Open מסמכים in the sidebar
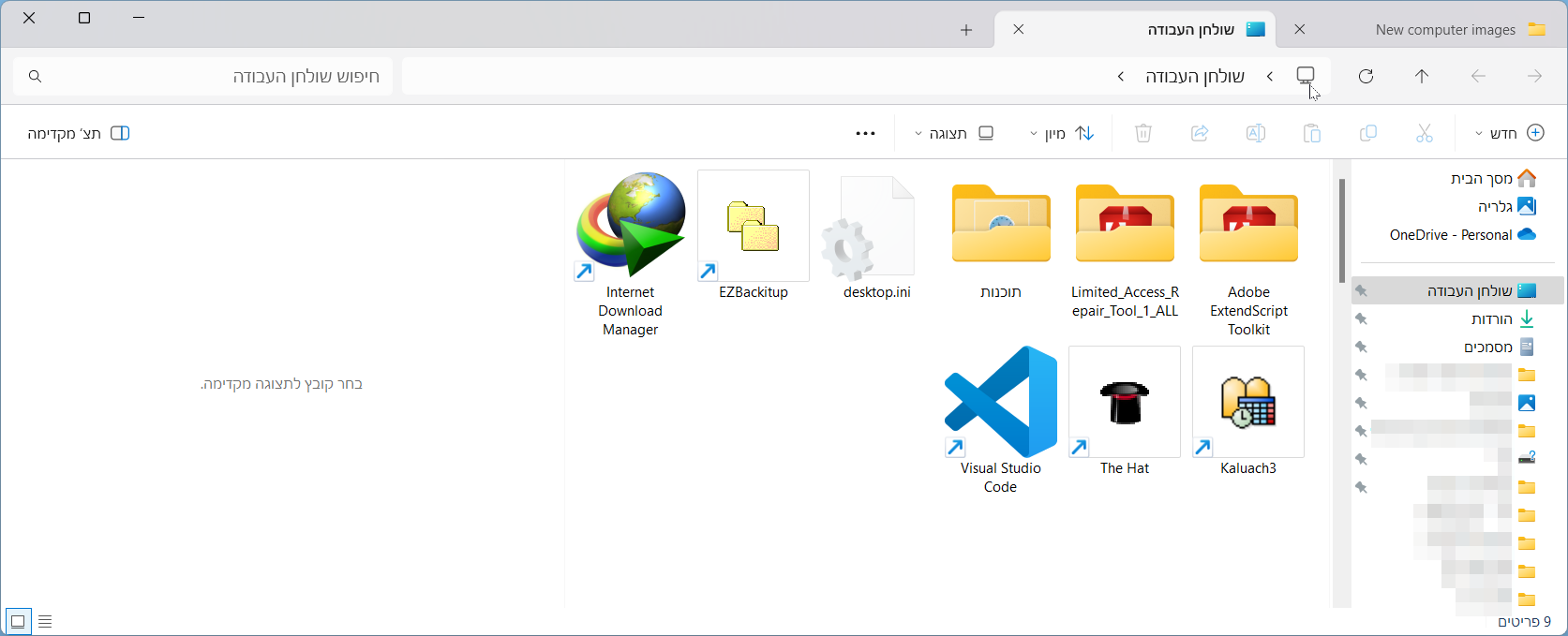The width and height of the screenshot is (1568, 636). click(x=1499, y=348)
